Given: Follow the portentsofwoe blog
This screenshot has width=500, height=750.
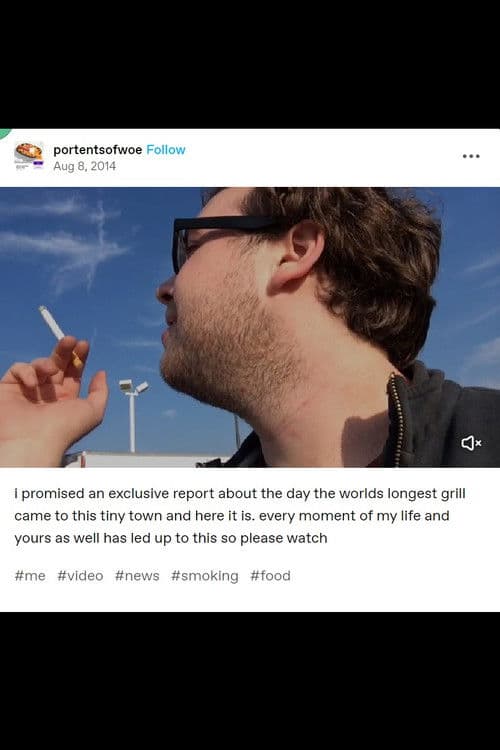Looking at the screenshot, I should [x=166, y=150].
